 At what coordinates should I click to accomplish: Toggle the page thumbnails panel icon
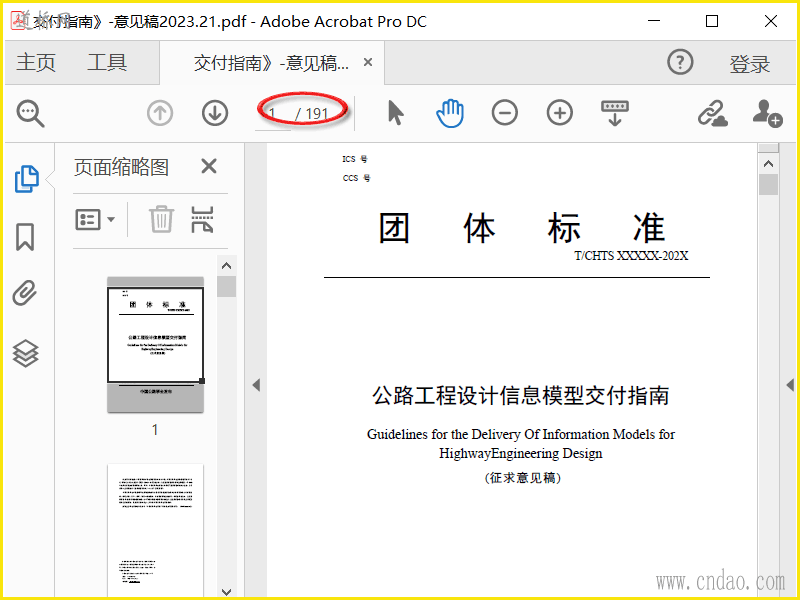27,179
